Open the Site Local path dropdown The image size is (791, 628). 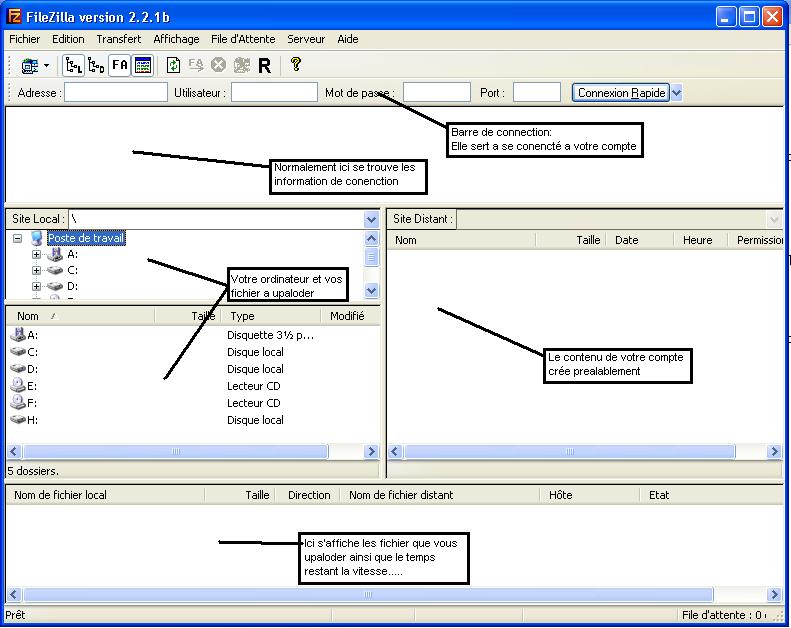pos(371,219)
